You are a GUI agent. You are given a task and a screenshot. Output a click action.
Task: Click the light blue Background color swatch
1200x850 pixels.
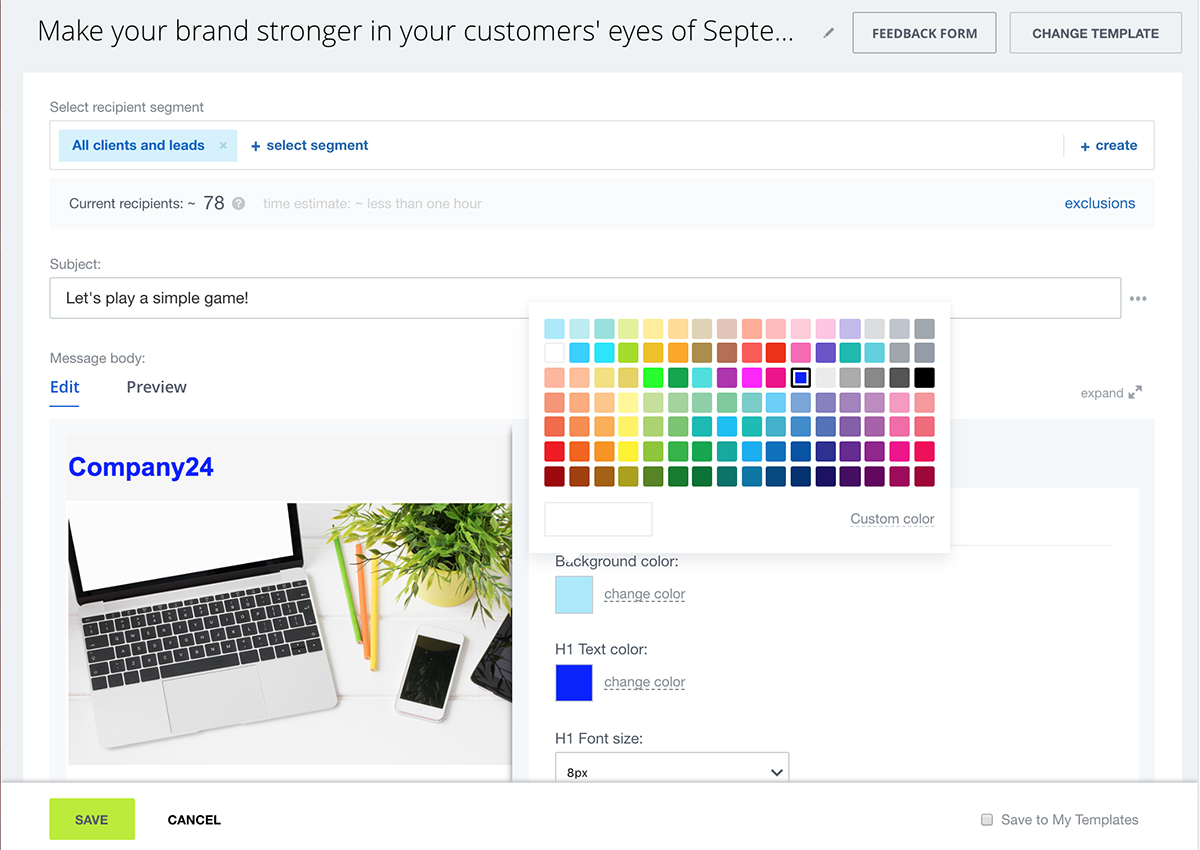pos(574,594)
